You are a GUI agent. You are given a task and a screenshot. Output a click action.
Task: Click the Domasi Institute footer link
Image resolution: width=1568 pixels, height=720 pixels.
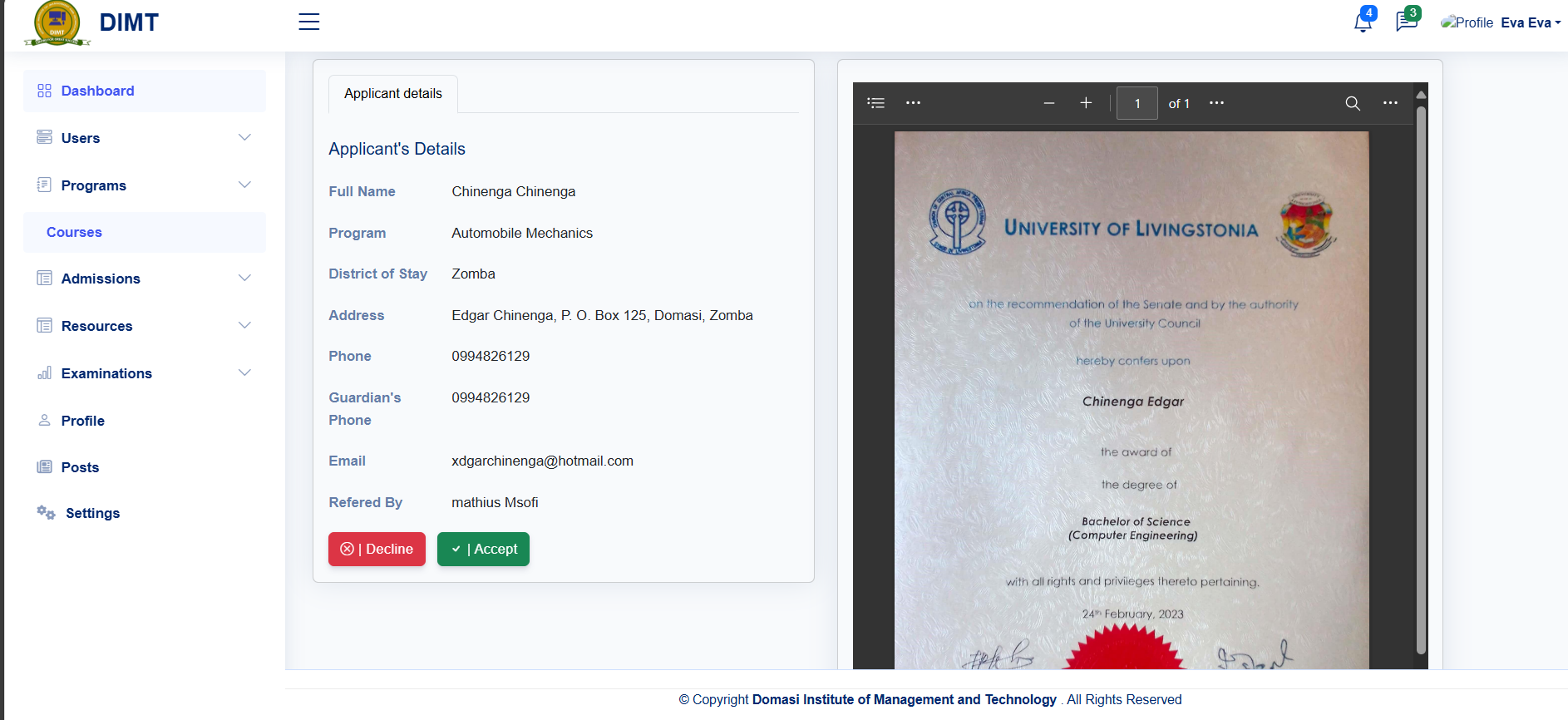(x=904, y=699)
